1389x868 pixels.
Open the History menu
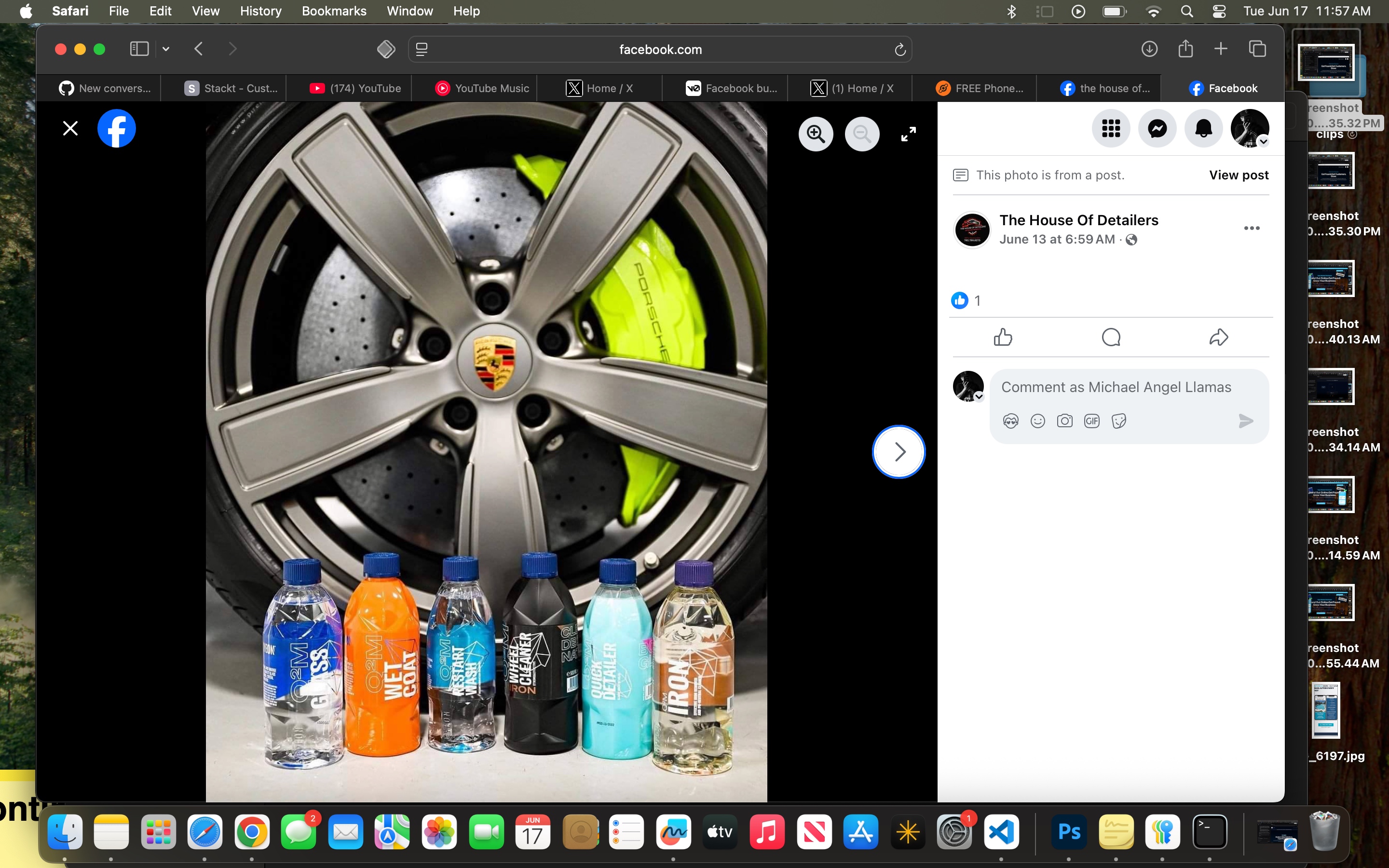260,11
